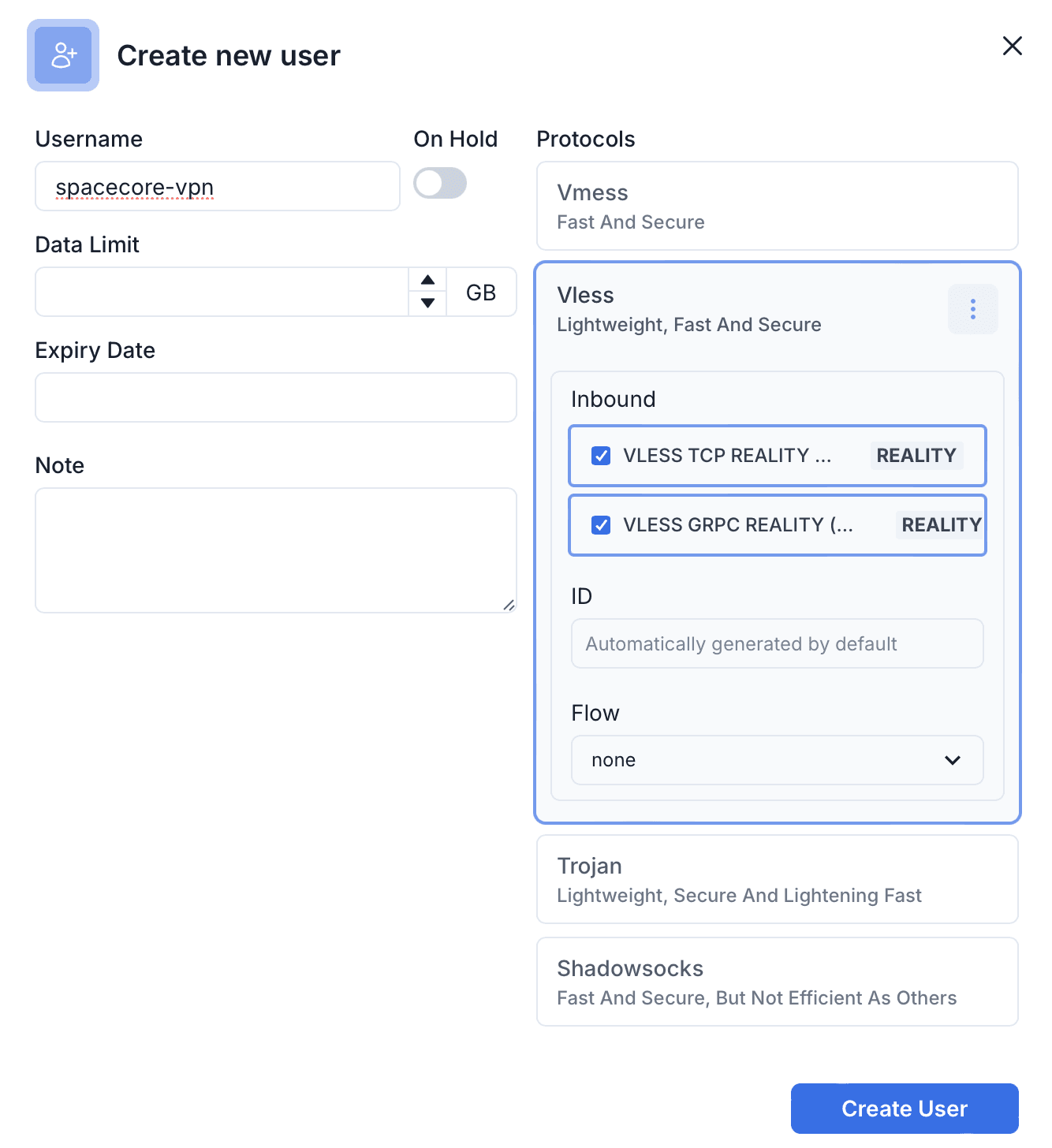Click the Flow dropdown chevron arrow

(952, 760)
